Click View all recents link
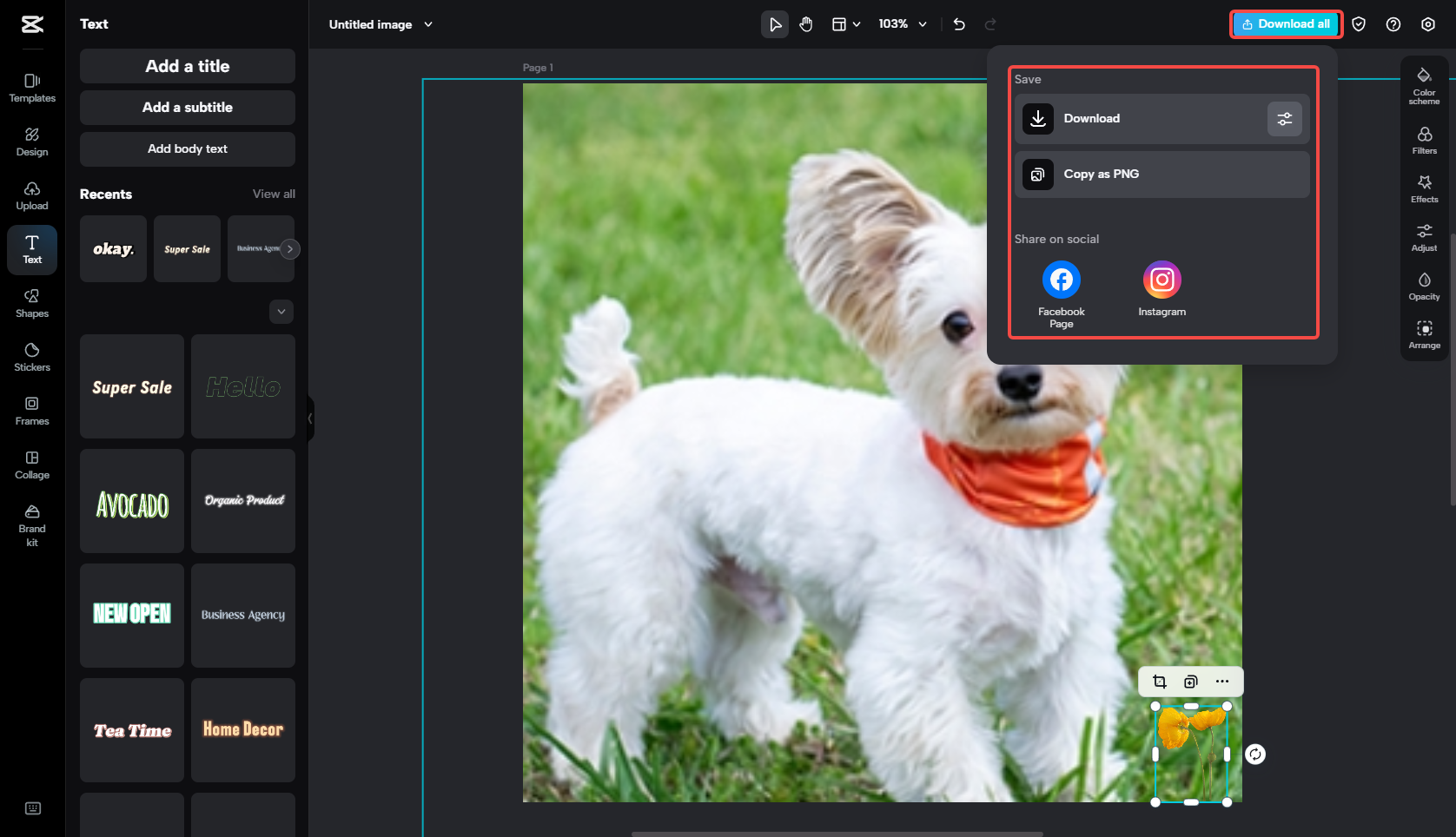Image resolution: width=1456 pixels, height=837 pixels. point(274,194)
